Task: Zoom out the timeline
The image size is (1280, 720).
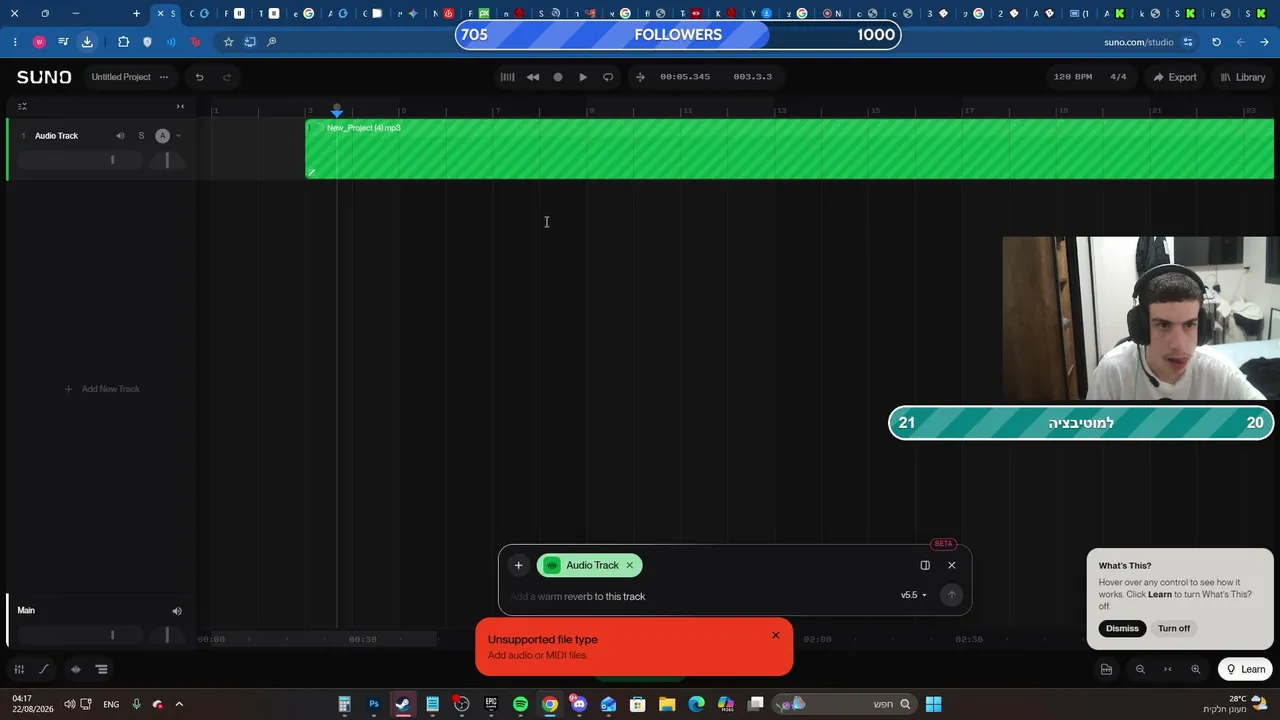Action: [x=1140, y=669]
